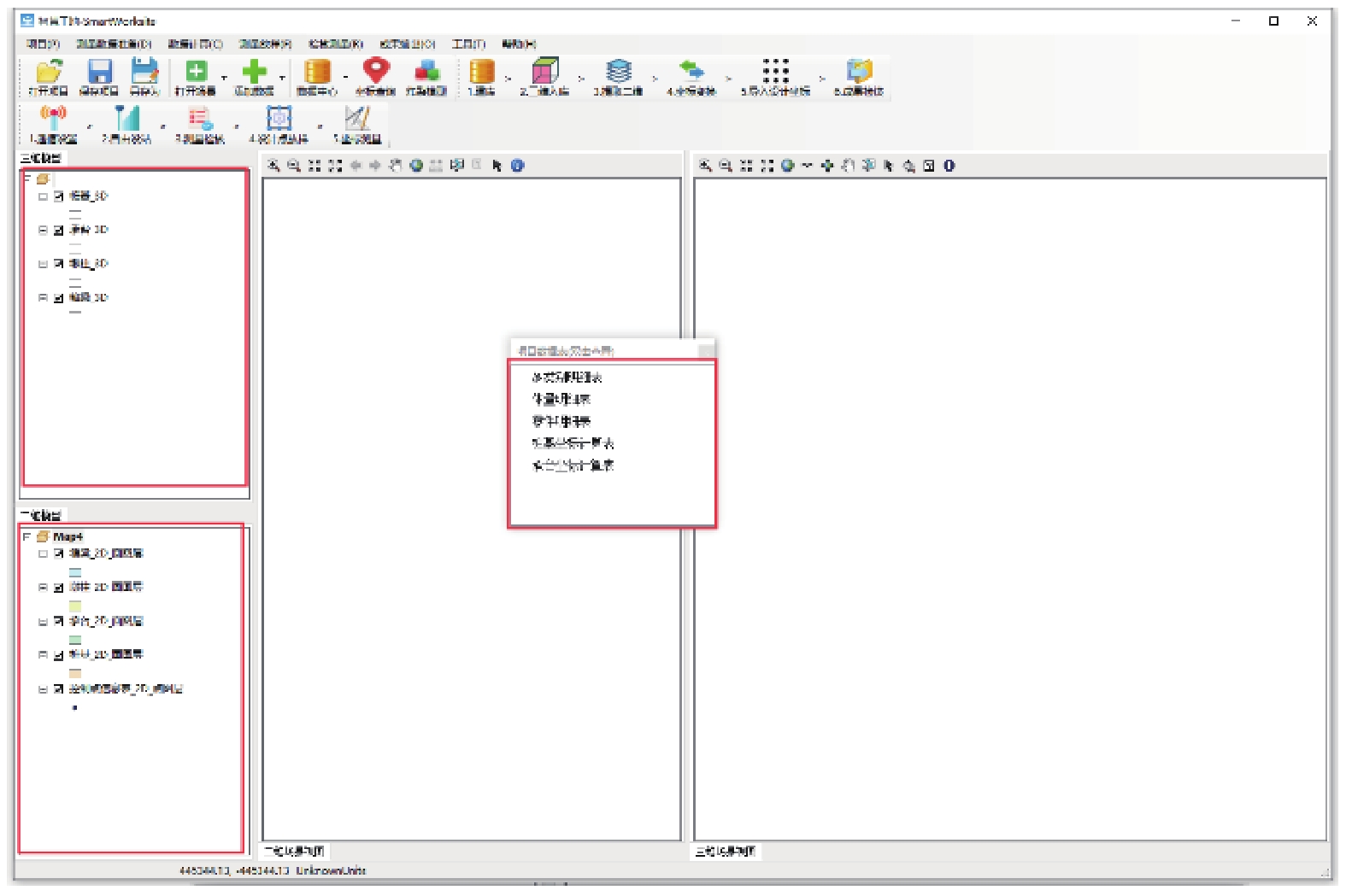Image resolution: width=1346 pixels, height=896 pixels.
Task: Close the small popup list dialog
Action: [x=706, y=350]
